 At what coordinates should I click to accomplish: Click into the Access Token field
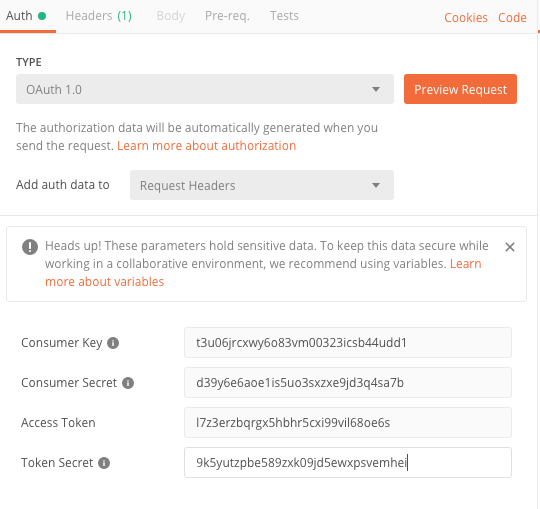(348, 423)
